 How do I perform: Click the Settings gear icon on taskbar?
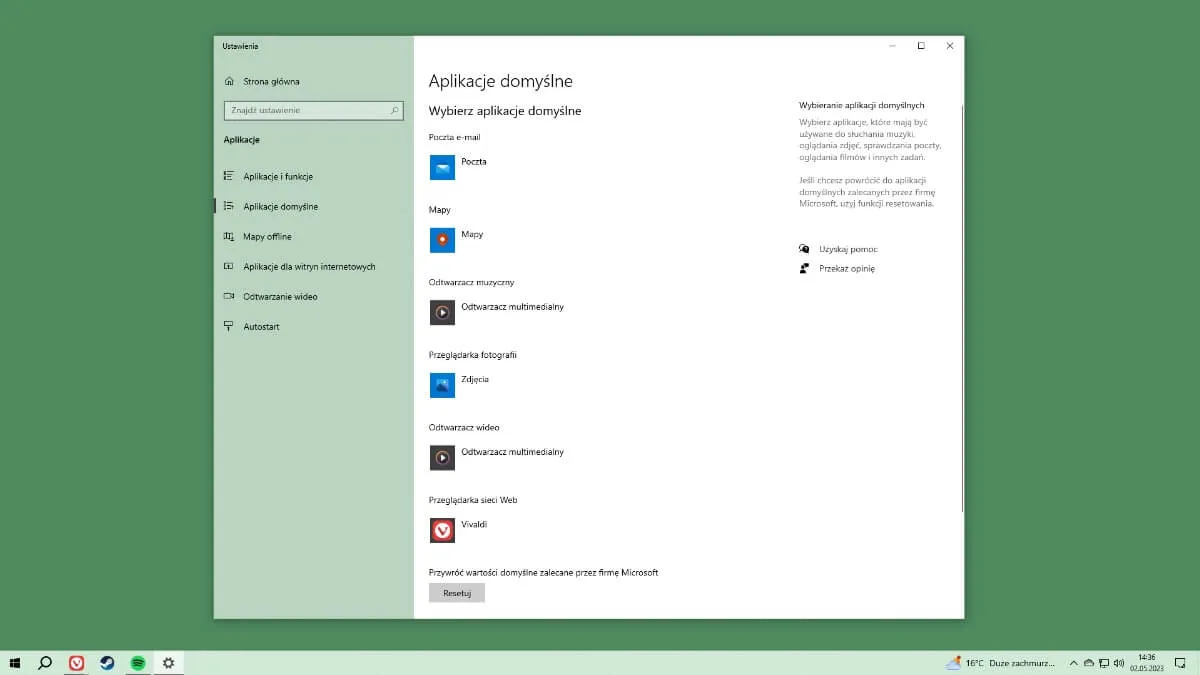point(168,662)
